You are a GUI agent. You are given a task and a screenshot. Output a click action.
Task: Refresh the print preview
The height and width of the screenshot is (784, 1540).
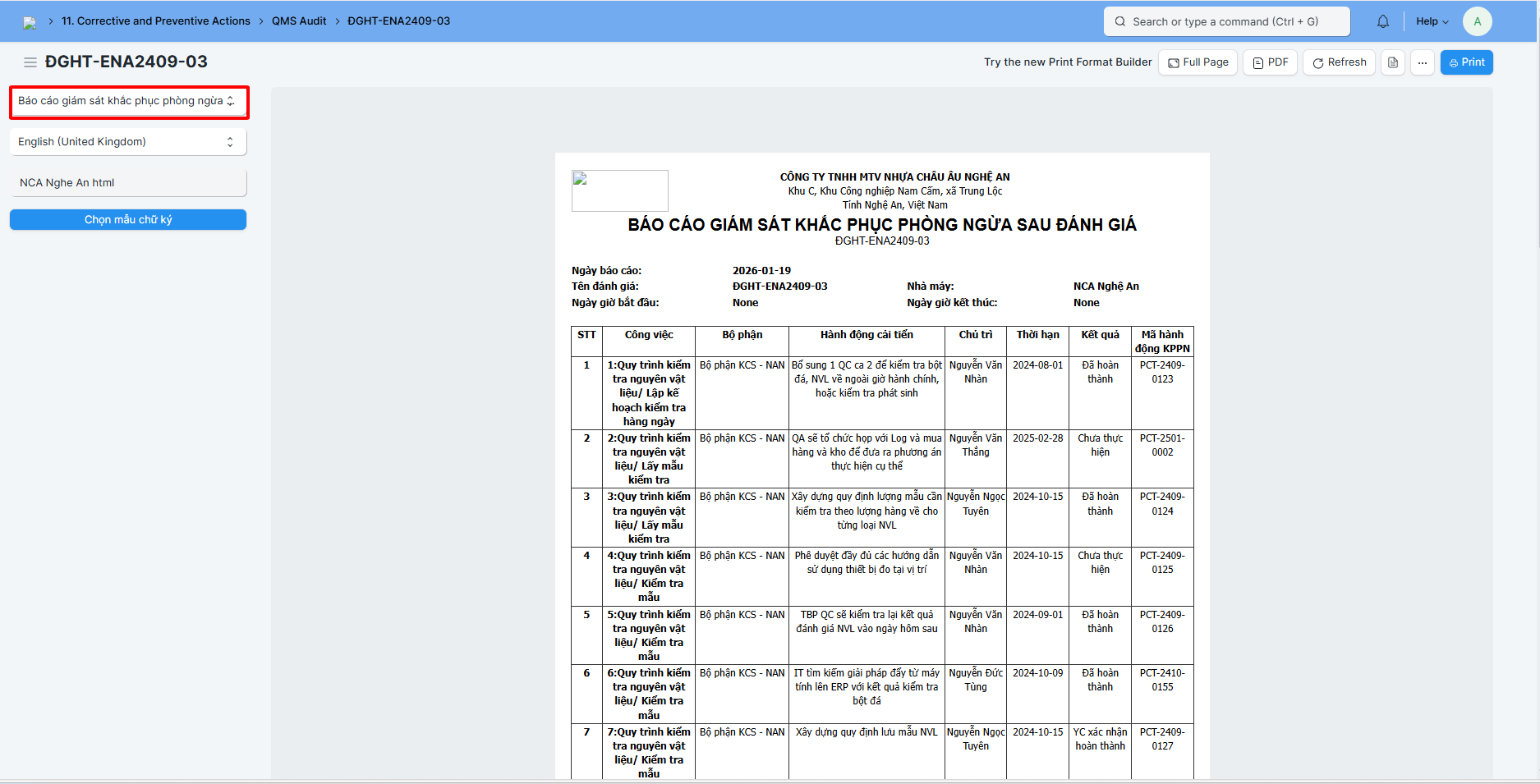pos(1340,62)
